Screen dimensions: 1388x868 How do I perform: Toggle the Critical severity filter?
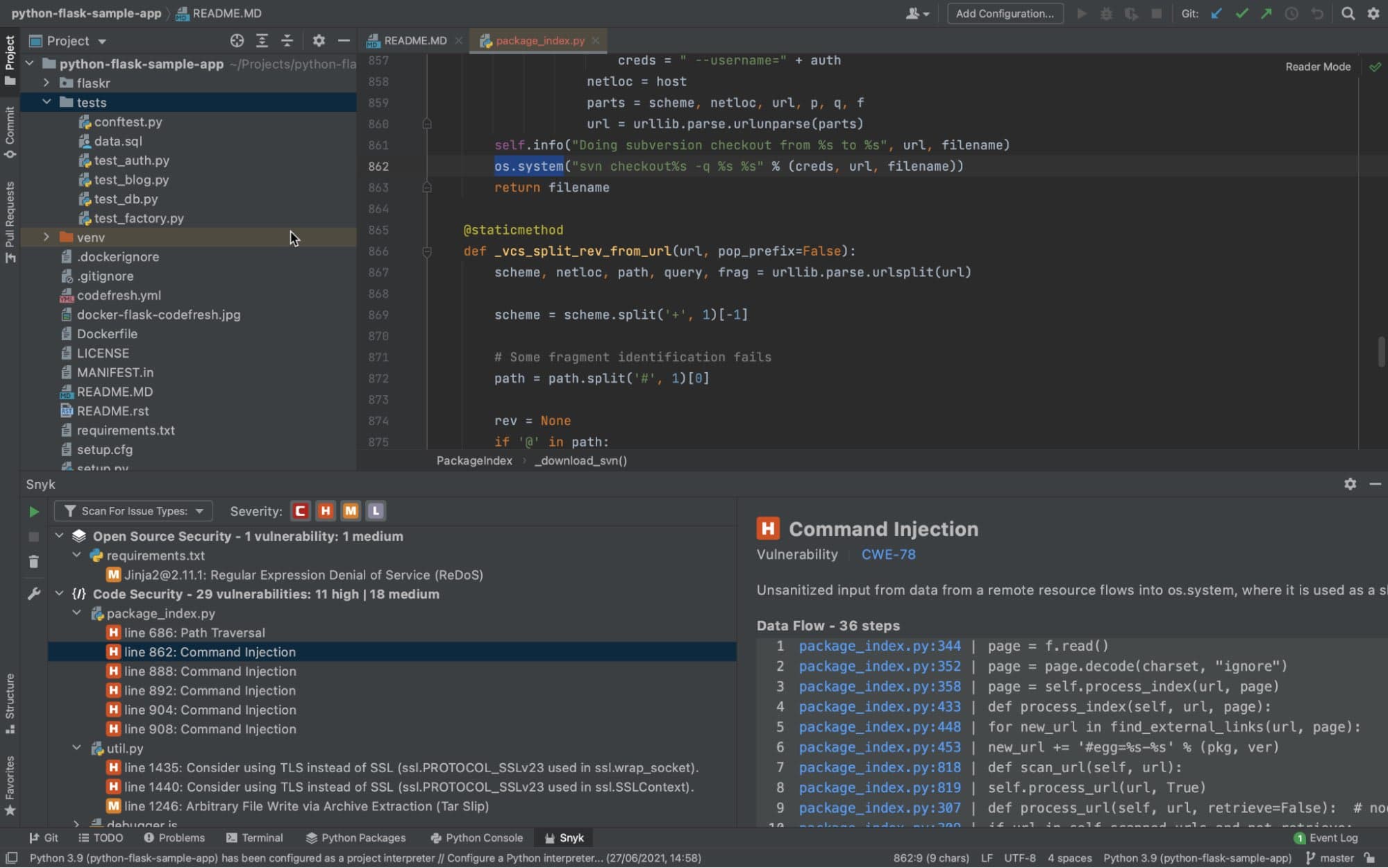click(x=300, y=510)
